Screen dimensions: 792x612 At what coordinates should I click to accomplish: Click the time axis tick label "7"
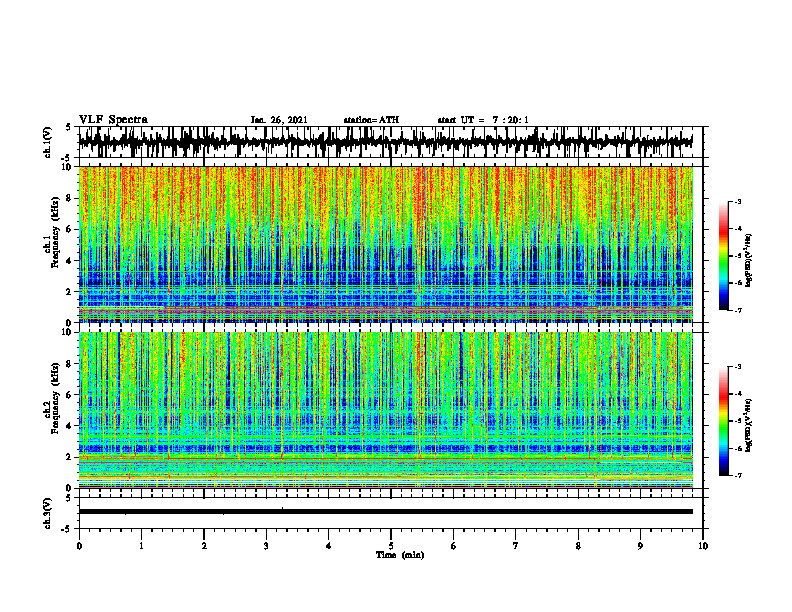coord(516,546)
